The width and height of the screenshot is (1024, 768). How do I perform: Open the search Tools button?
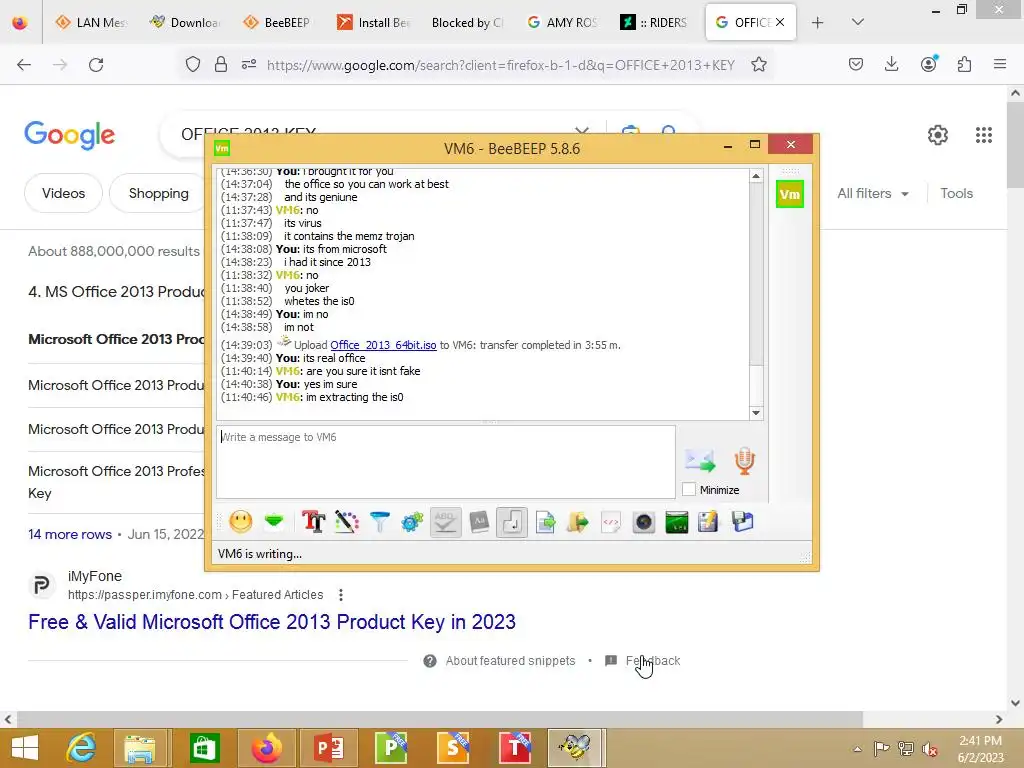[x=956, y=193]
